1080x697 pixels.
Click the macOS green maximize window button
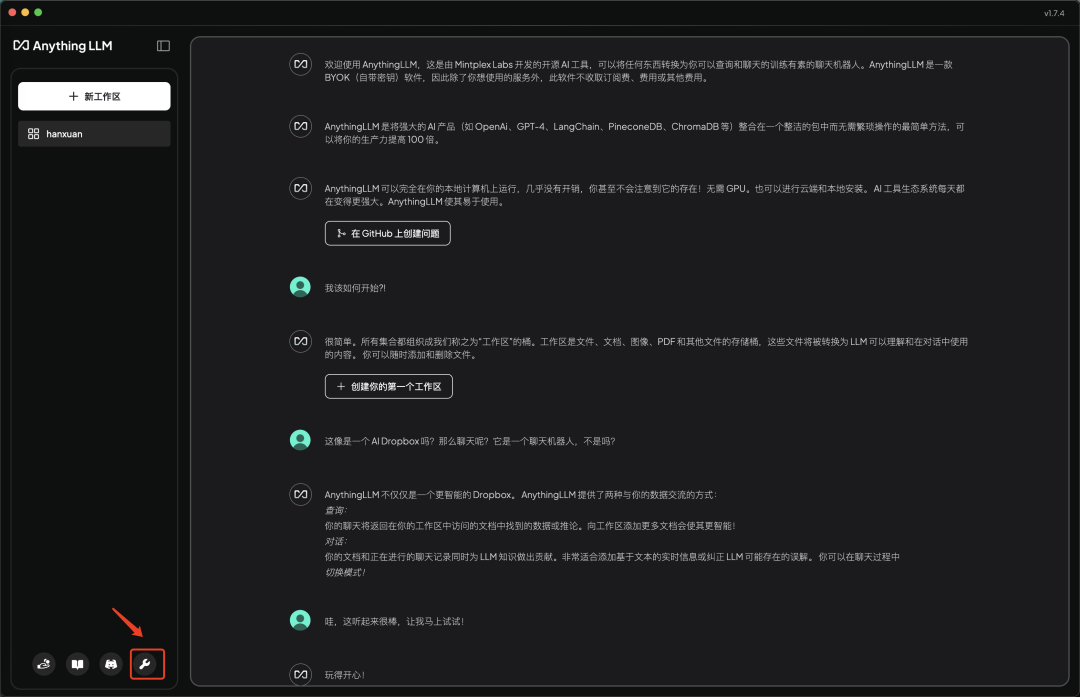38,12
